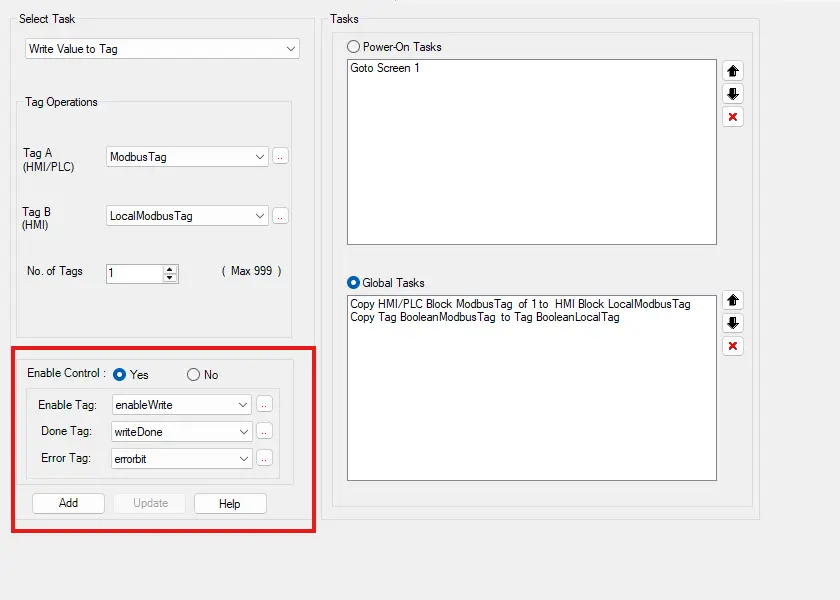The width and height of the screenshot is (840, 600).
Task: Select the Goto Screen 1 task entry
Action: click(385, 69)
